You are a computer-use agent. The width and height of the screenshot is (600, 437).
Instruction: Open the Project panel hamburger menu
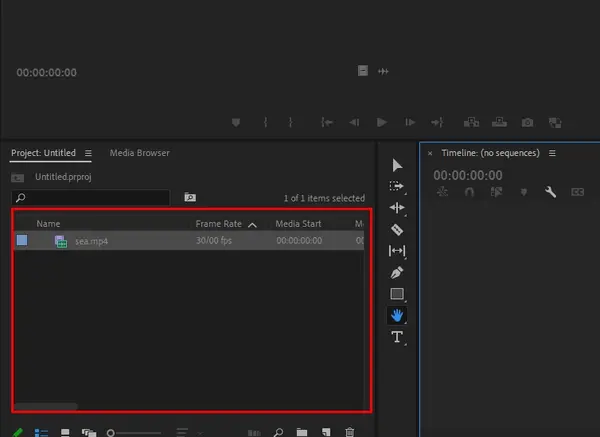[88, 153]
